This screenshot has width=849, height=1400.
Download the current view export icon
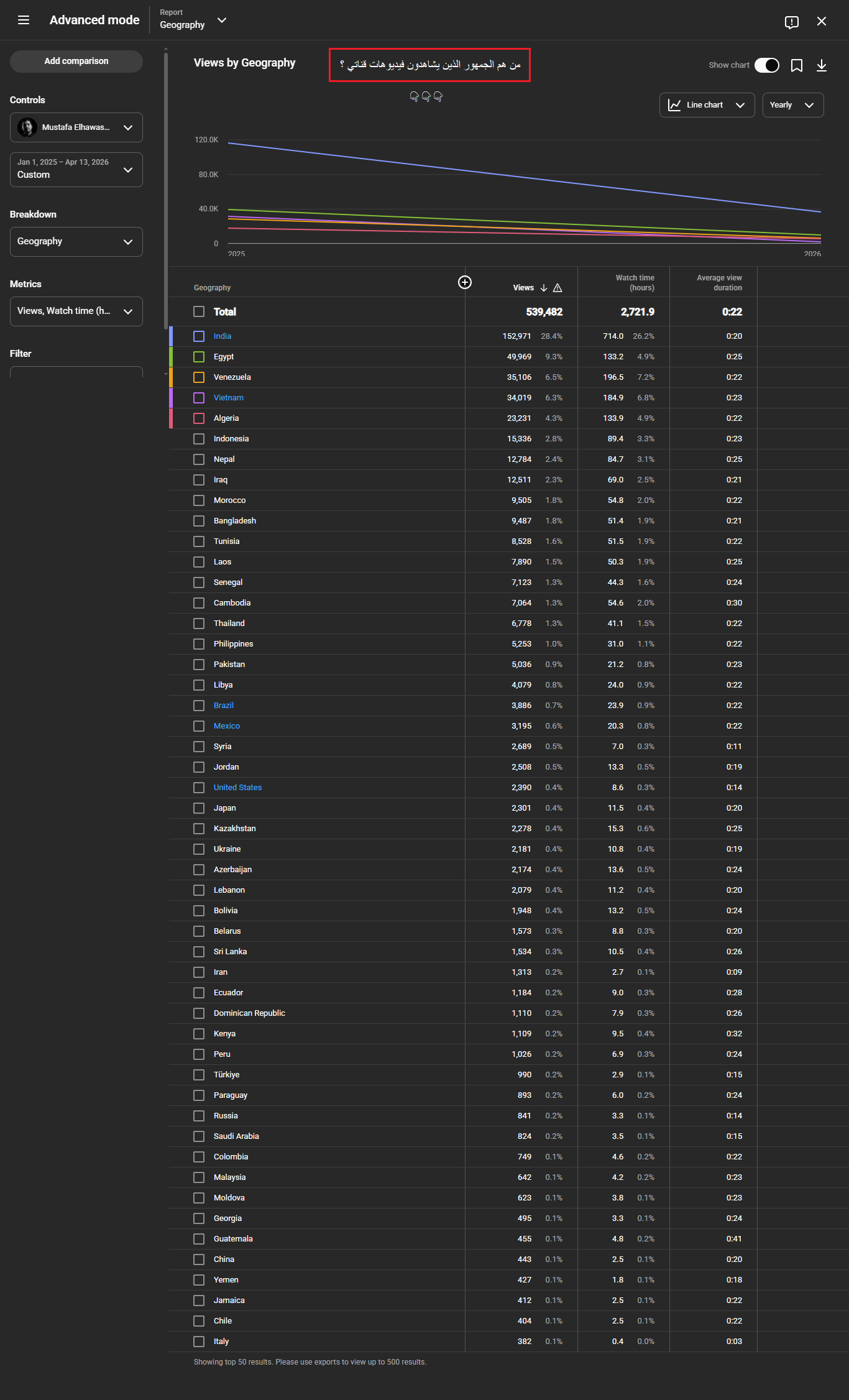coord(821,66)
